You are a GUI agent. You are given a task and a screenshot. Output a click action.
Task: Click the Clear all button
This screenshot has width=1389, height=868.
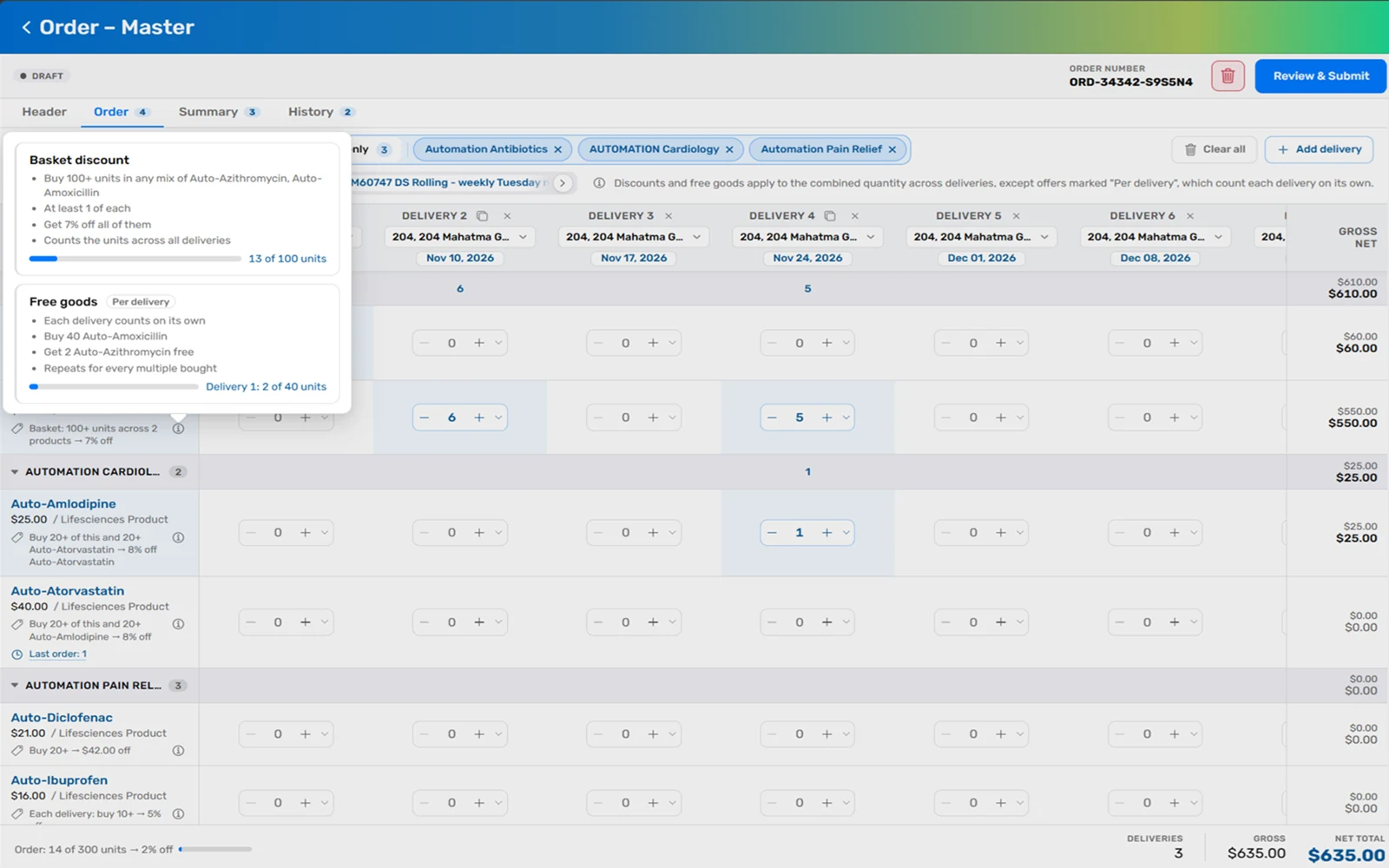[x=1215, y=149]
